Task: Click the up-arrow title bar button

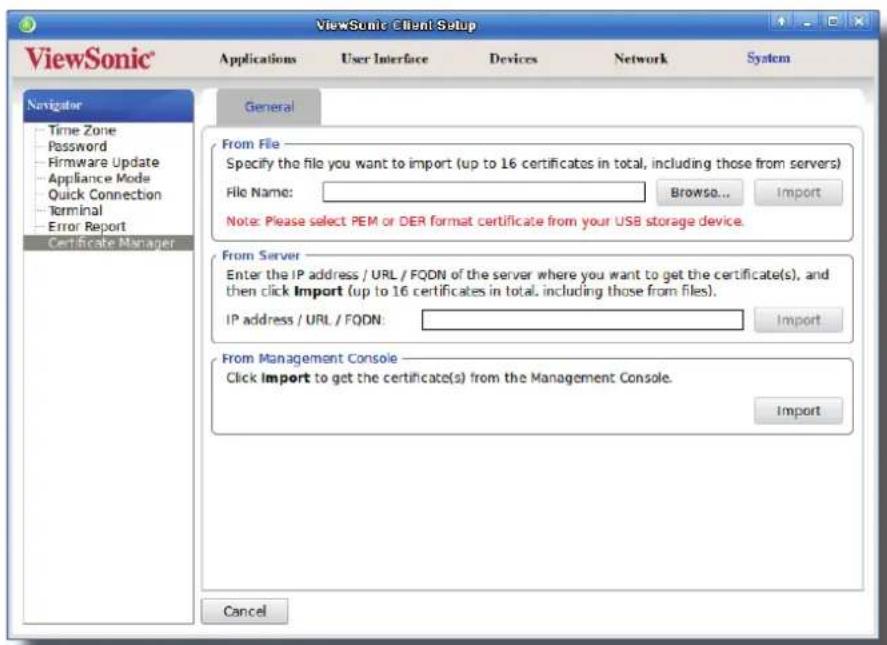Action: click(x=781, y=22)
